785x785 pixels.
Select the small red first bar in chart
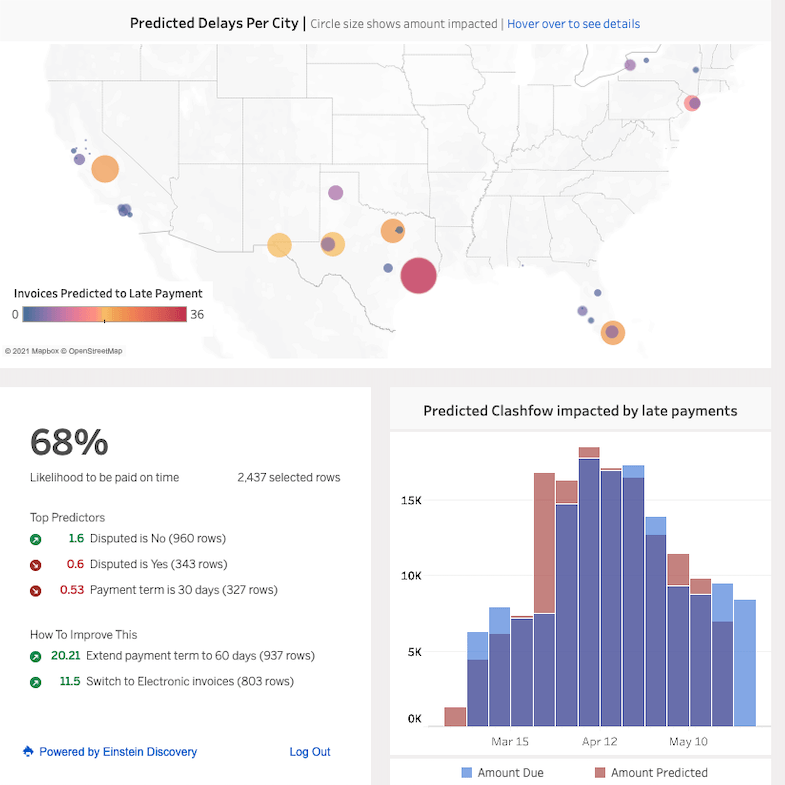coord(455,716)
